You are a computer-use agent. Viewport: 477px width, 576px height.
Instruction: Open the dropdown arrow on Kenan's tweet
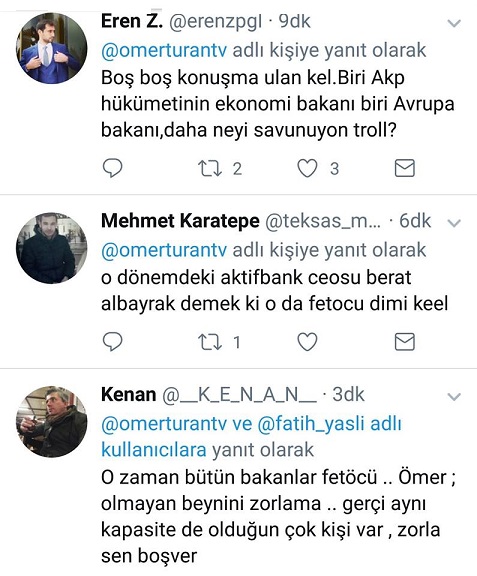click(x=454, y=397)
